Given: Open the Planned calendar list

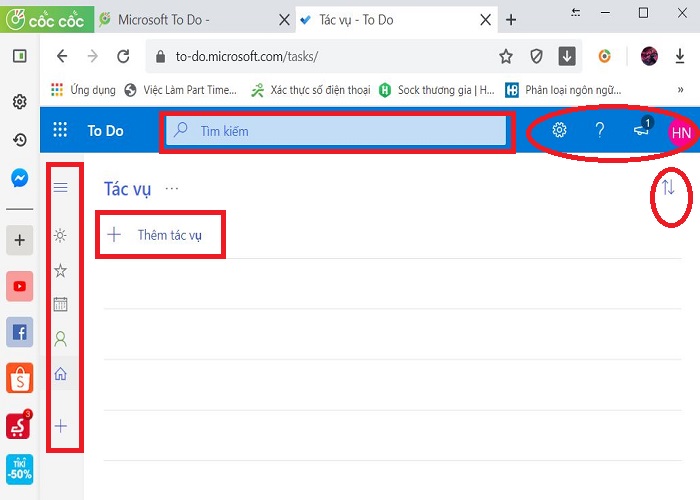Looking at the screenshot, I should click(x=60, y=304).
